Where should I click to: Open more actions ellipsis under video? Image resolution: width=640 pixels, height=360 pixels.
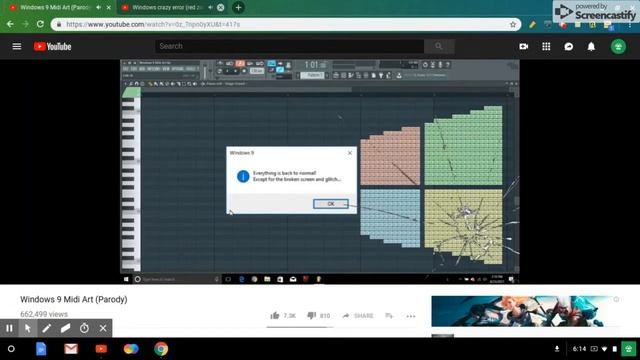click(x=411, y=316)
